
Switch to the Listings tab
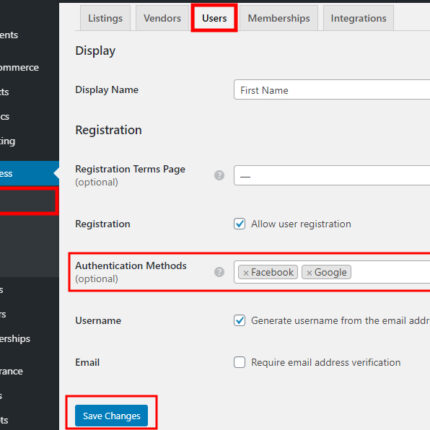tap(105, 18)
